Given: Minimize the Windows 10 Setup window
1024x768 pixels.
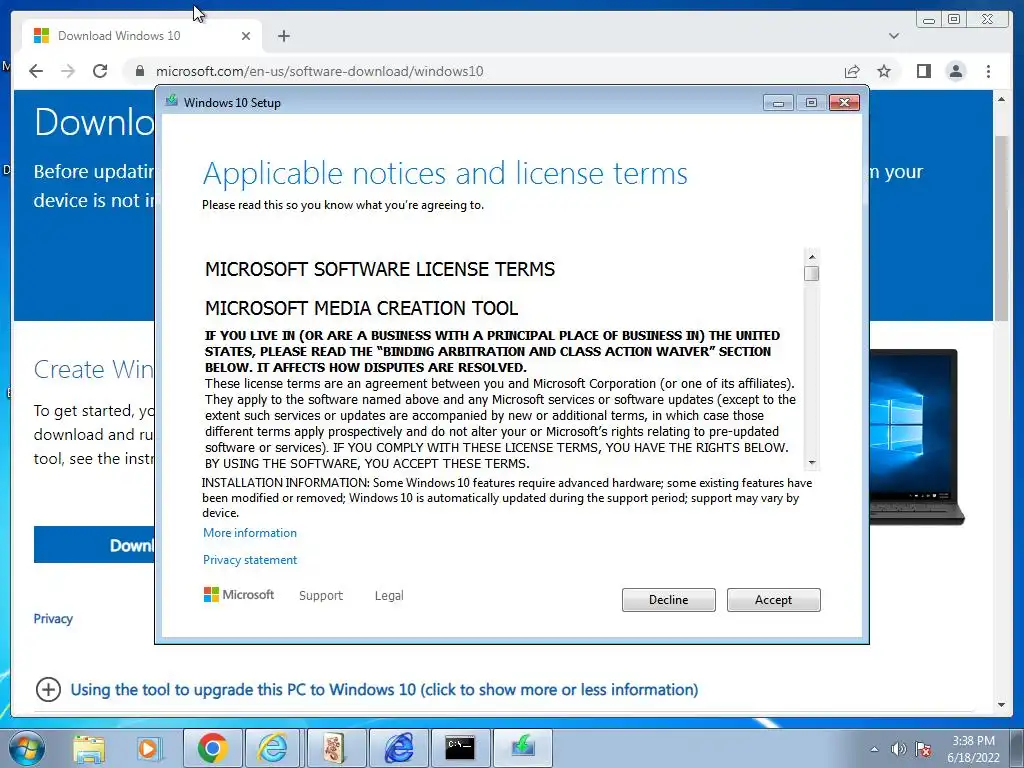Looking at the screenshot, I should pyautogui.click(x=778, y=103).
